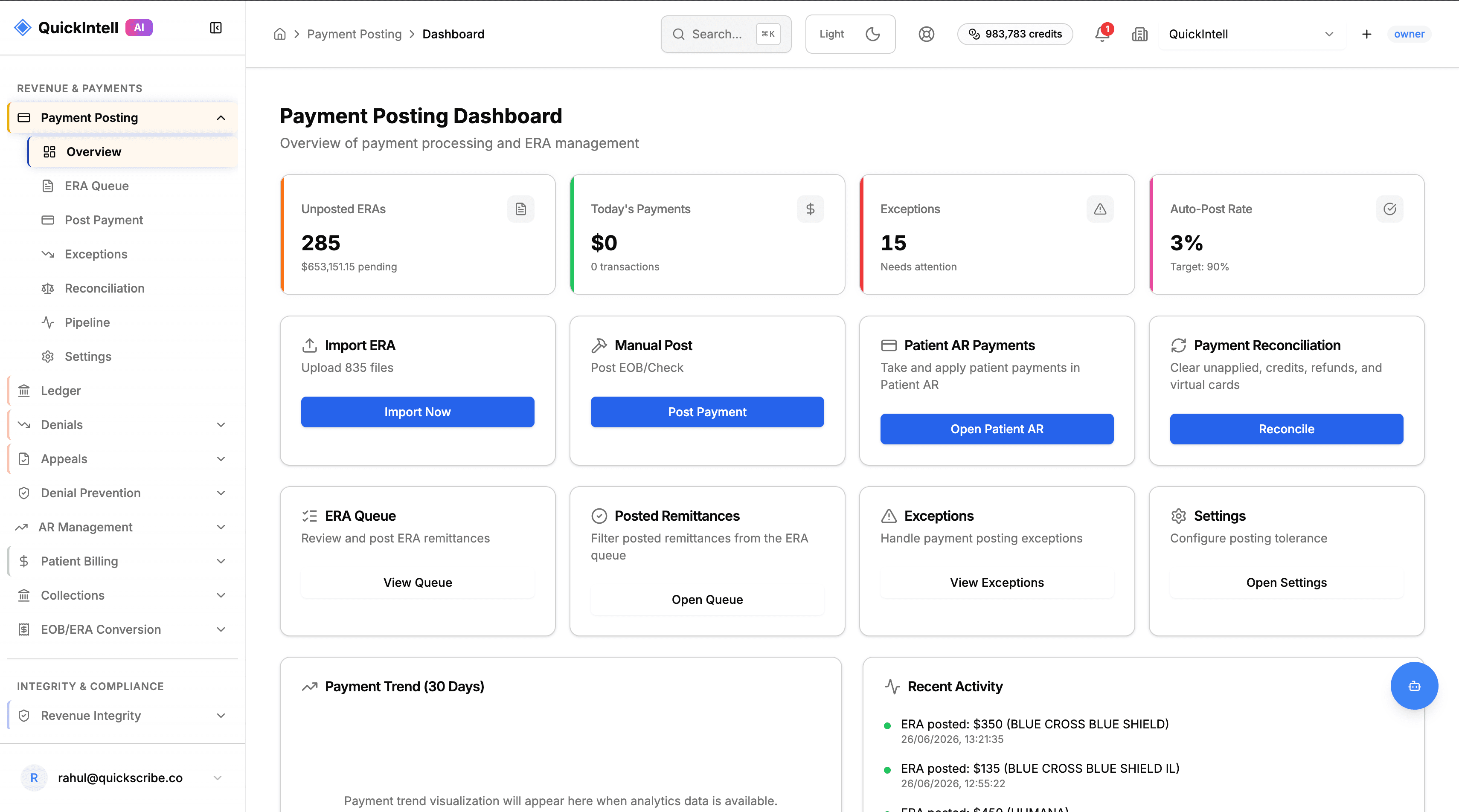This screenshot has width=1459, height=812.
Task: Expand the AR Management section
Action: 221,527
